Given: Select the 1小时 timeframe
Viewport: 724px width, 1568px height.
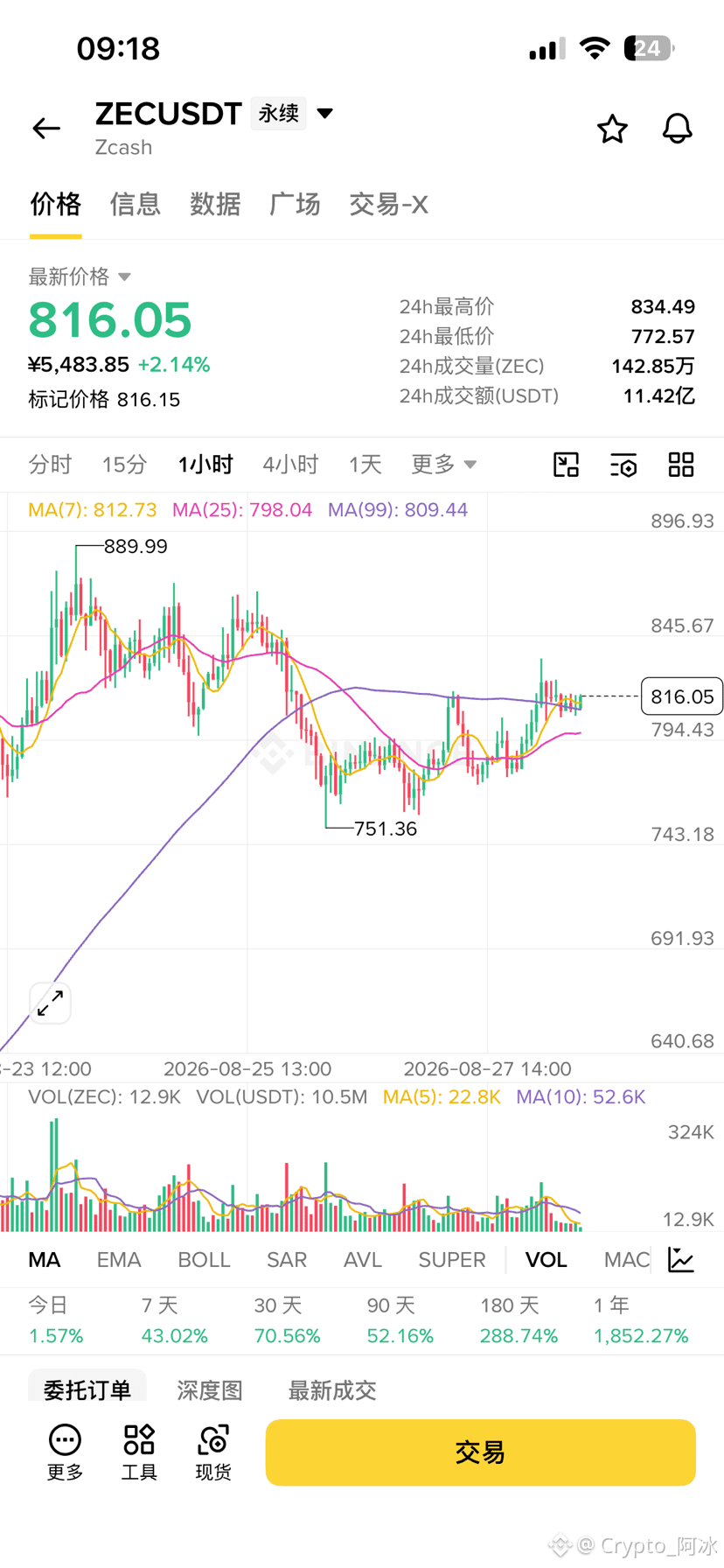Looking at the screenshot, I should pos(205,464).
